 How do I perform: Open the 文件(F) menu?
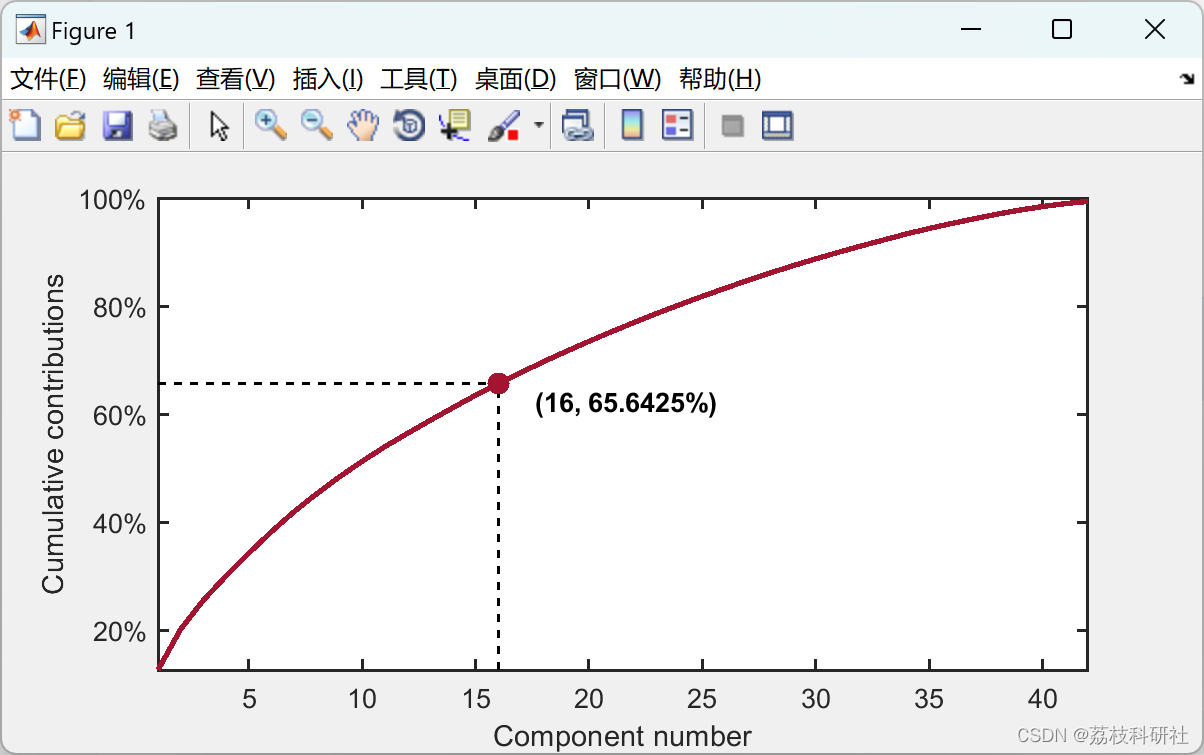pos(48,79)
